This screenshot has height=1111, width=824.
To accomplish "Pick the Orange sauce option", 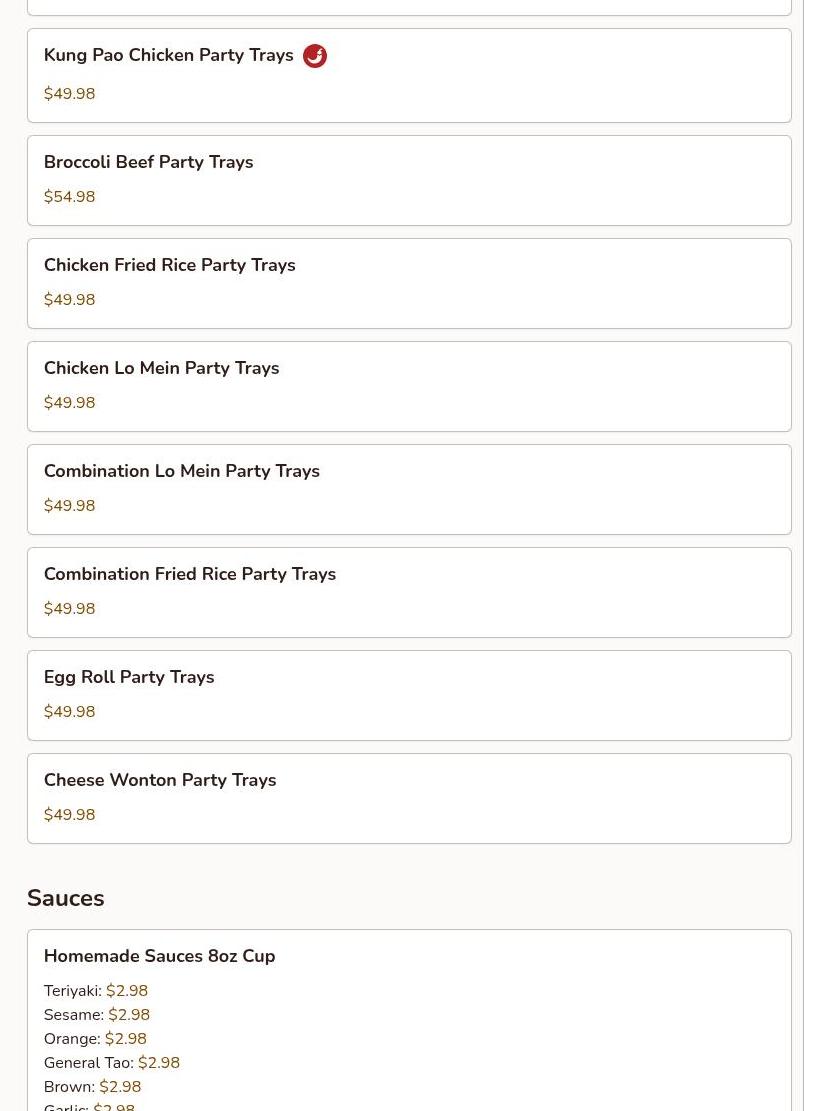I will click(x=94, y=1039).
